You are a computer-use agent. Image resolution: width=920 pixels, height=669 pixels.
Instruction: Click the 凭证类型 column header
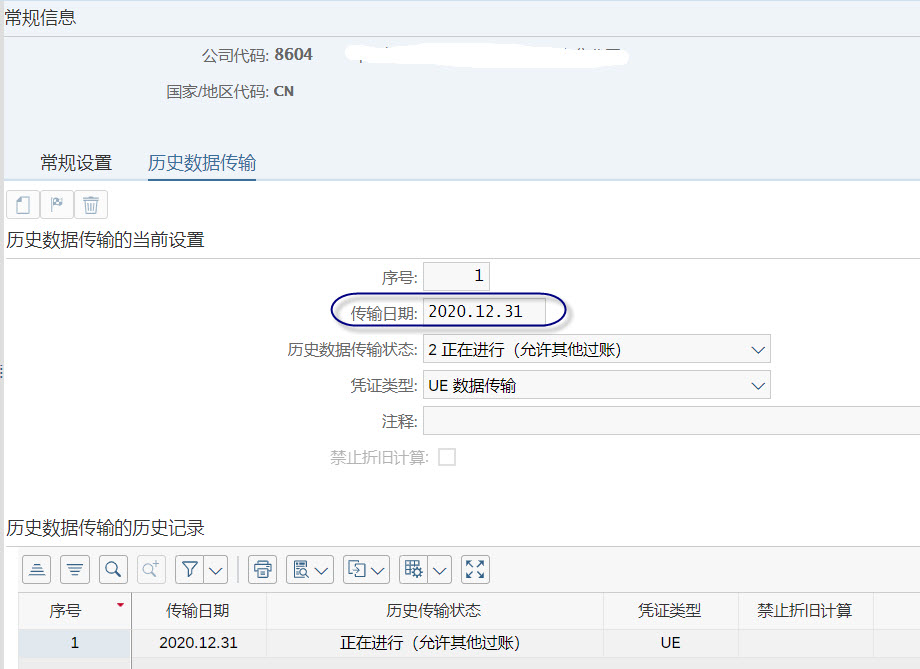coord(670,611)
